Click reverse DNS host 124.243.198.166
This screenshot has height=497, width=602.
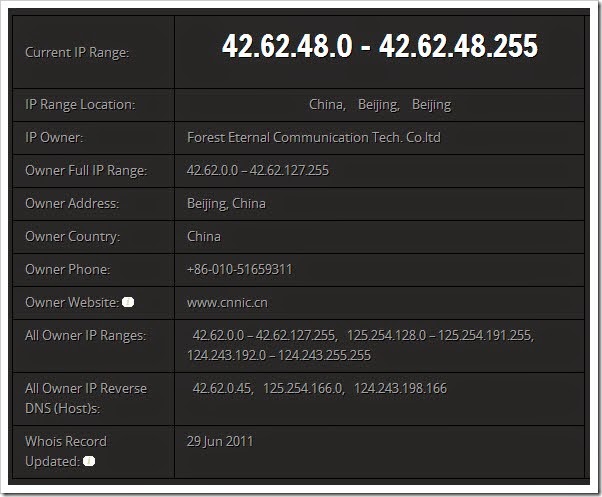pos(400,388)
